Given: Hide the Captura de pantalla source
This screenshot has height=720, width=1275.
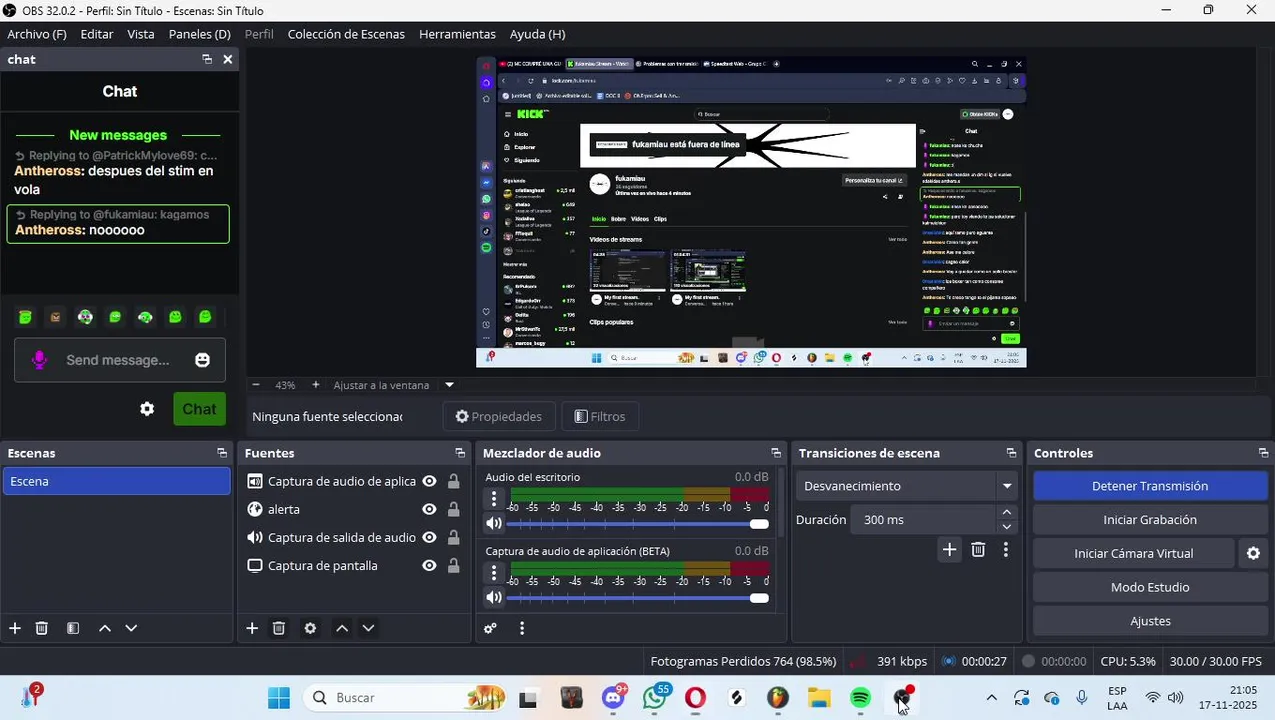Looking at the screenshot, I should [x=429, y=565].
